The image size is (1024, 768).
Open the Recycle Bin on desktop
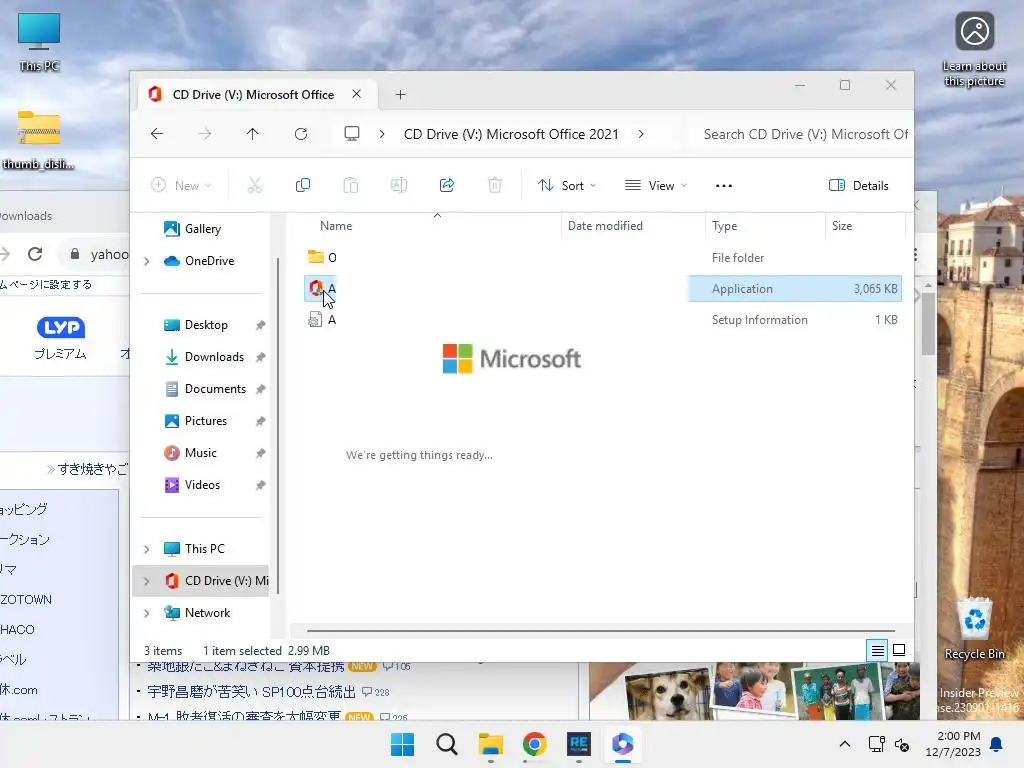click(x=974, y=630)
